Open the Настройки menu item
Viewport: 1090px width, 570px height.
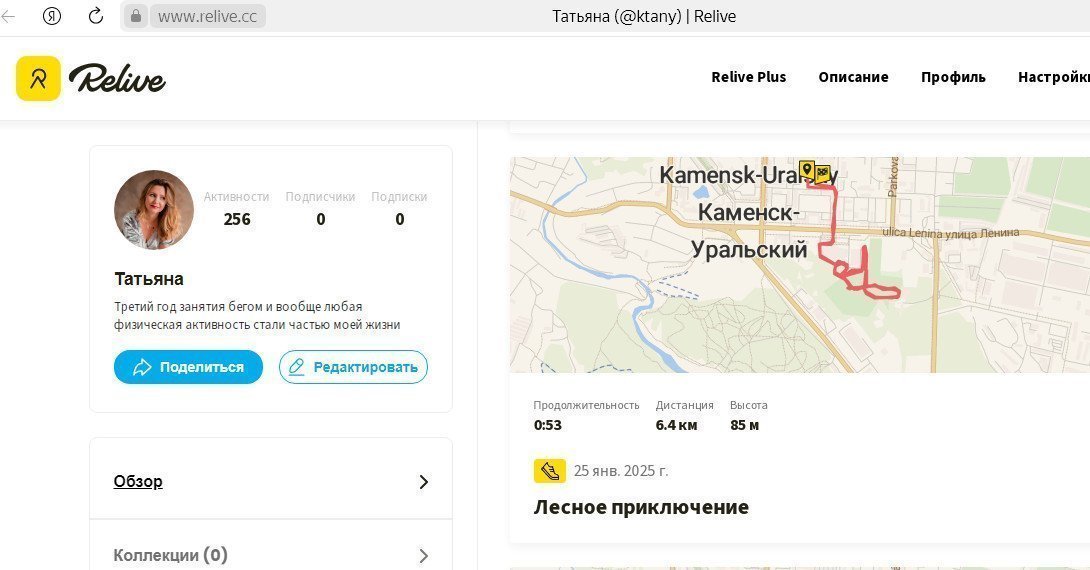click(1054, 77)
